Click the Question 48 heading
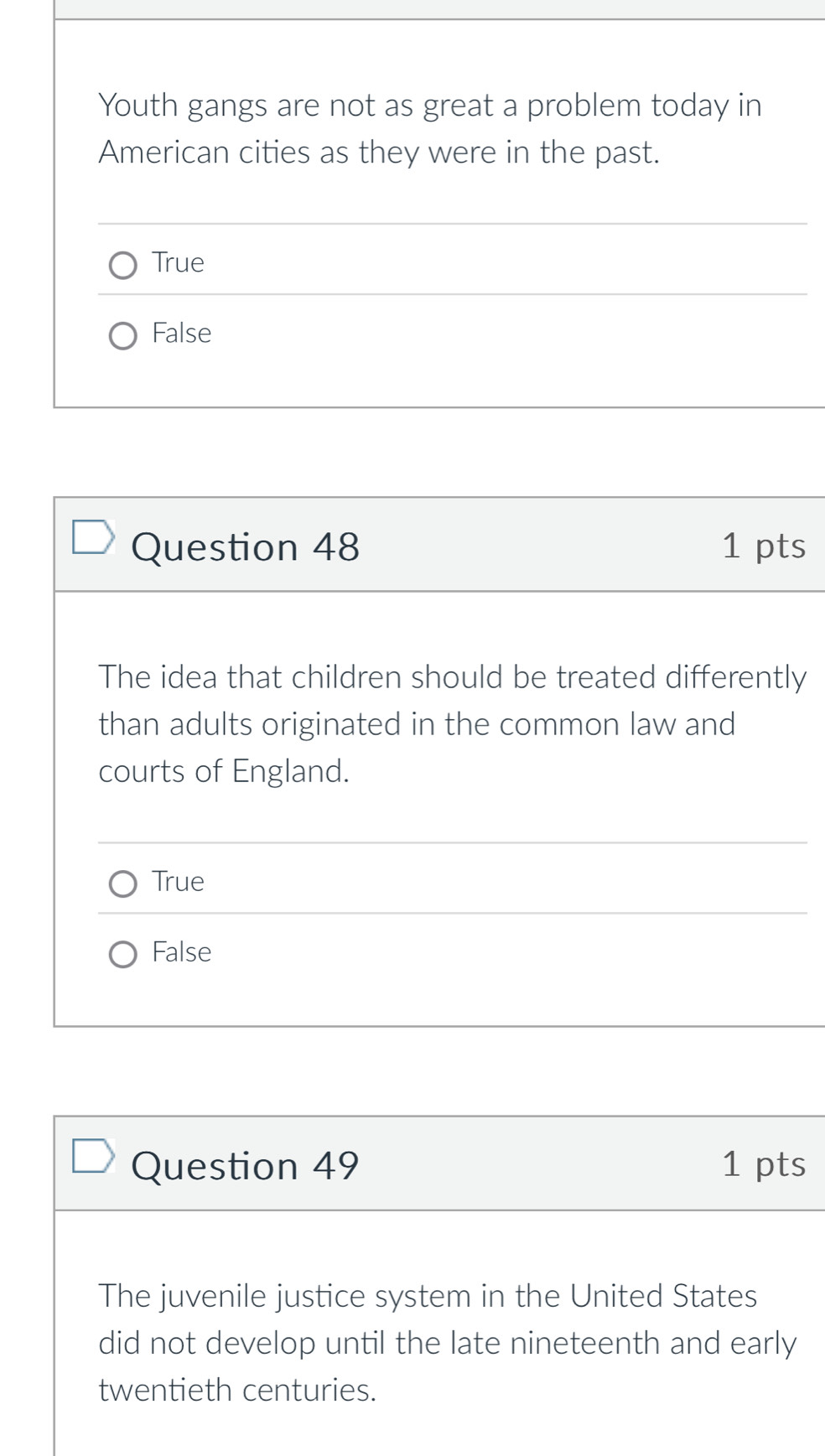 246,547
